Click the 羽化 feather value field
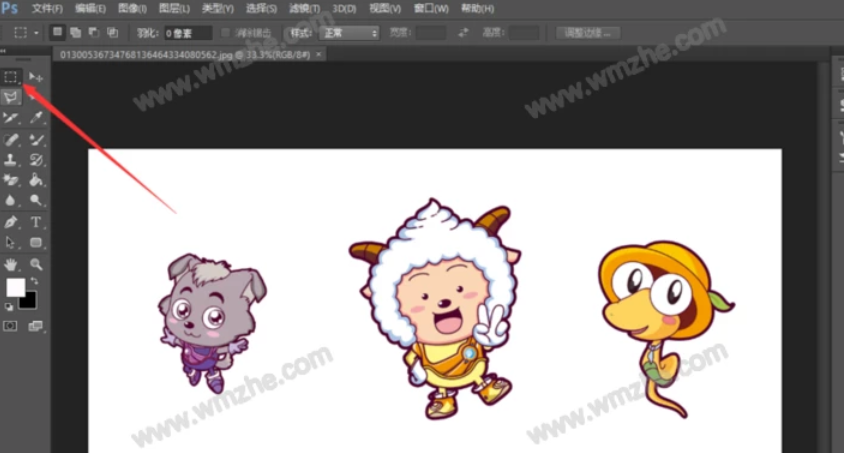Screen dimensions: 844x453 tap(187, 33)
